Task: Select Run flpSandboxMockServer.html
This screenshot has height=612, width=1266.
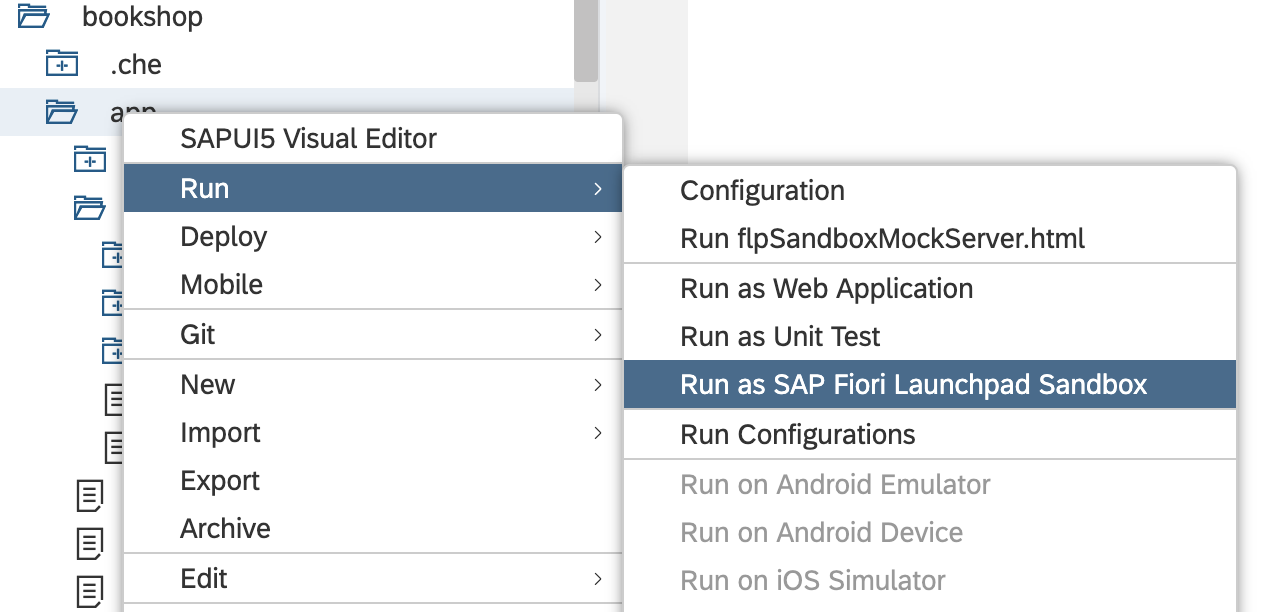Action: pos(930,238)
